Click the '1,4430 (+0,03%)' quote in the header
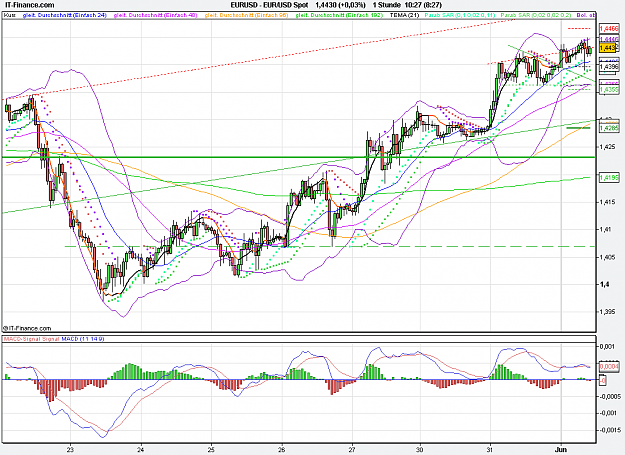 pyautogui.click(x=340, y=5)
